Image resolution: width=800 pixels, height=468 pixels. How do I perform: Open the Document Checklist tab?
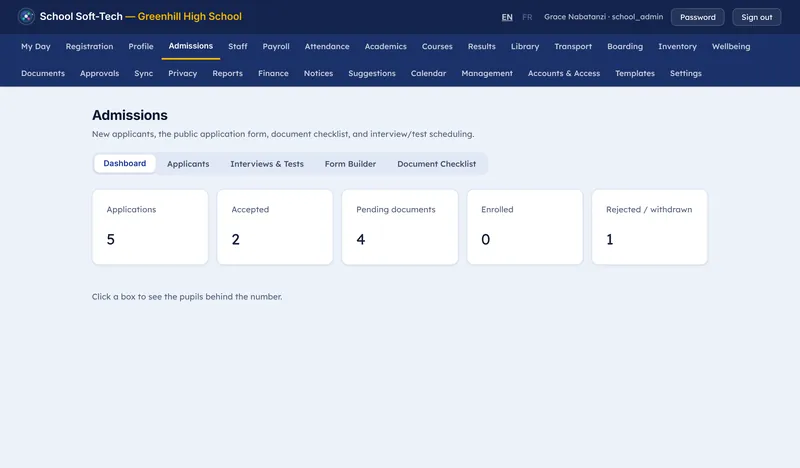point(437,164)
